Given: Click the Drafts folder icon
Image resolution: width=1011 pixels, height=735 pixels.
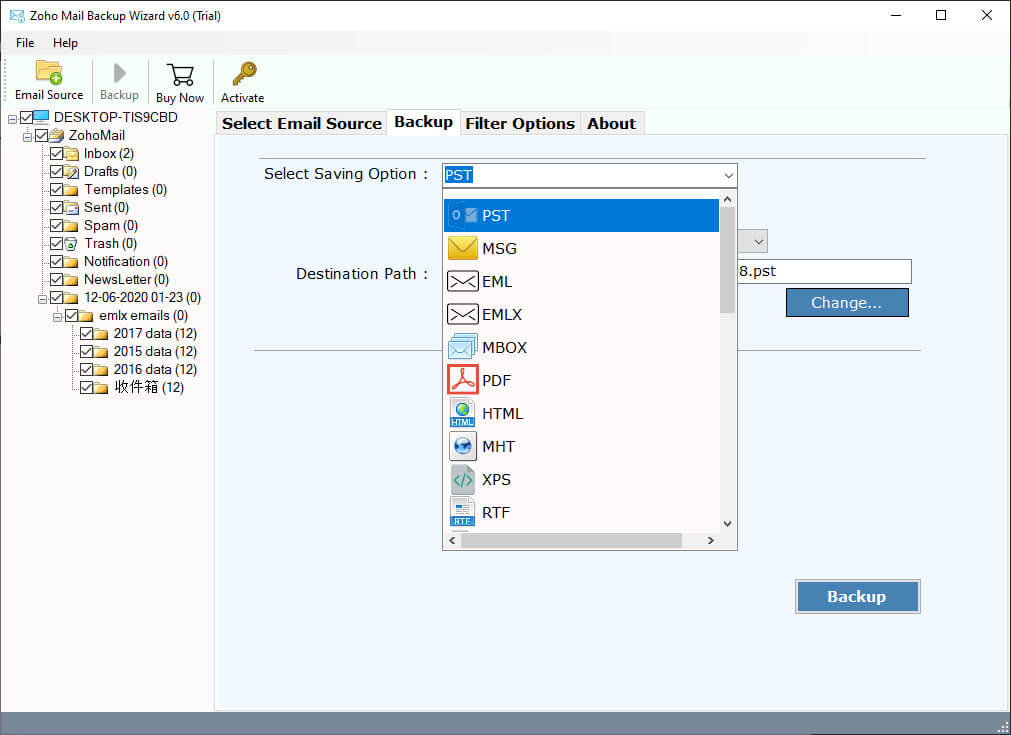Looking at the screenshot, I should pyautogui.click(x=72, y=172).
